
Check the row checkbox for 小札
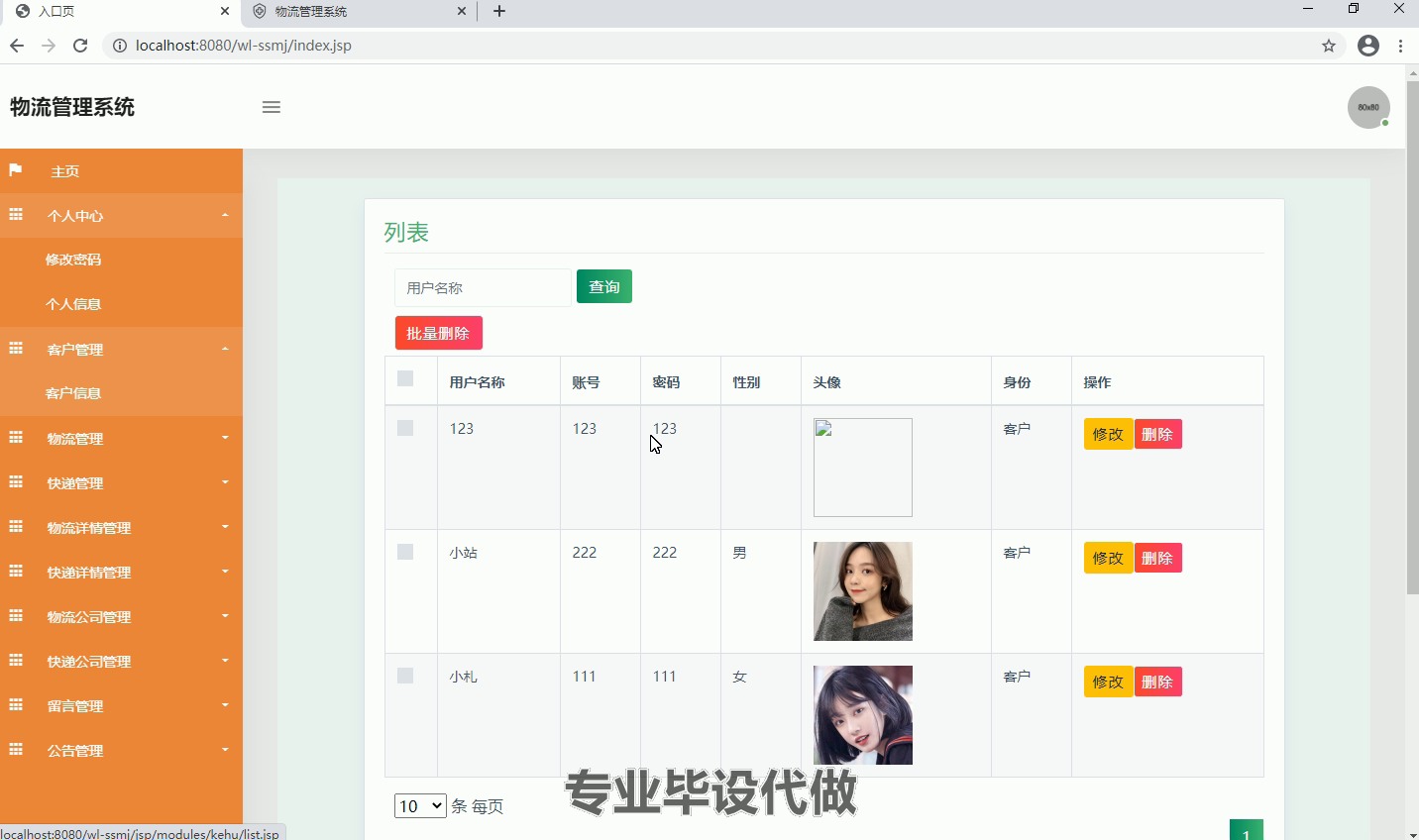coord(405,676)
